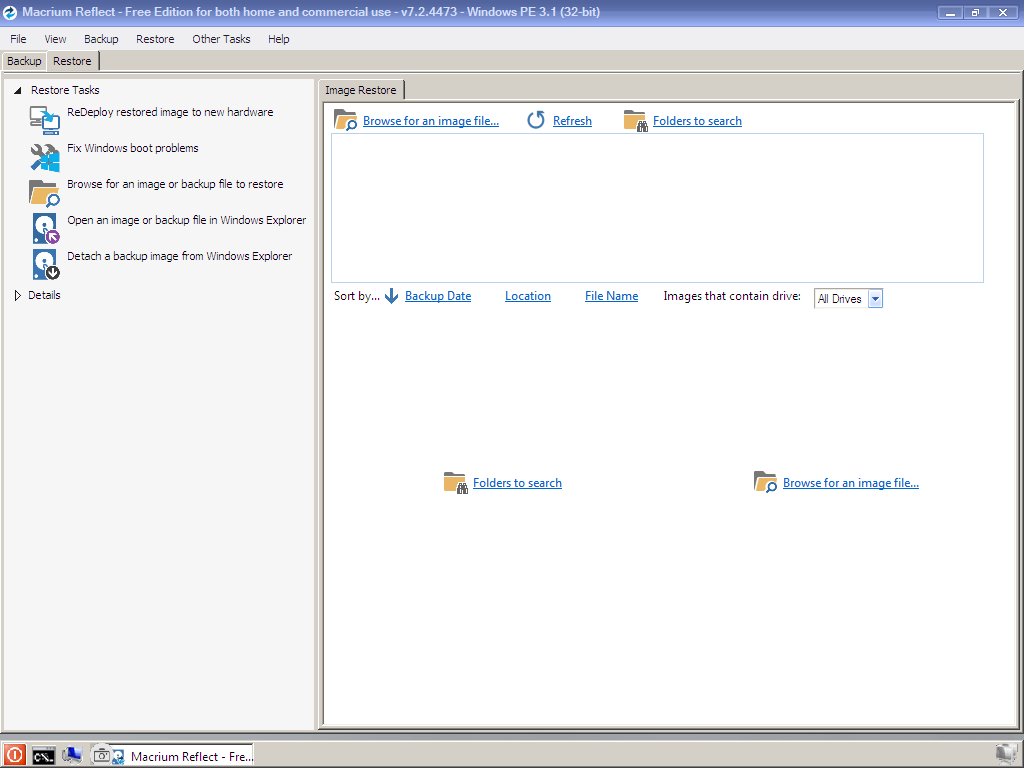Restore down the Macrium Reflect window
The image size is (1024, 768).
[975, 12]
